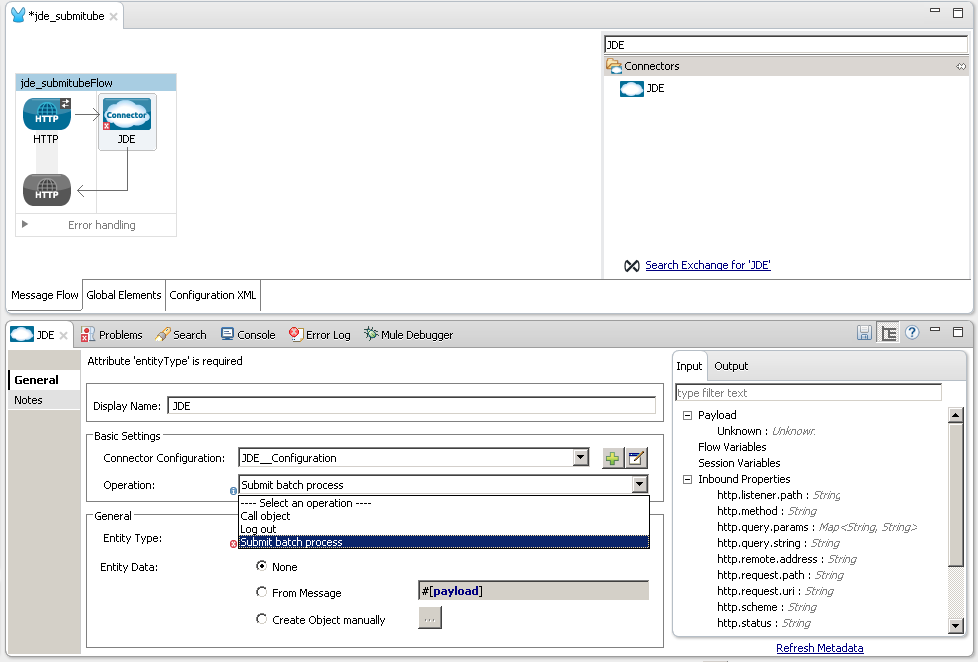Click 'Search Exchange for JDE' link

pos(708,265)
